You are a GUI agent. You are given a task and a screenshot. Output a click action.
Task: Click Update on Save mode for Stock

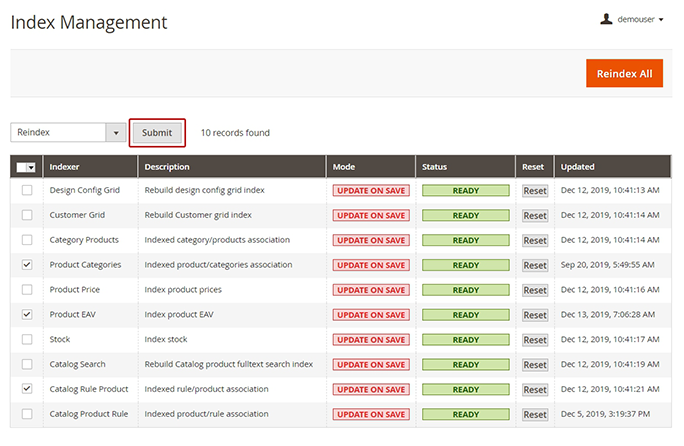pyautogui.click(x=371, y=340)
